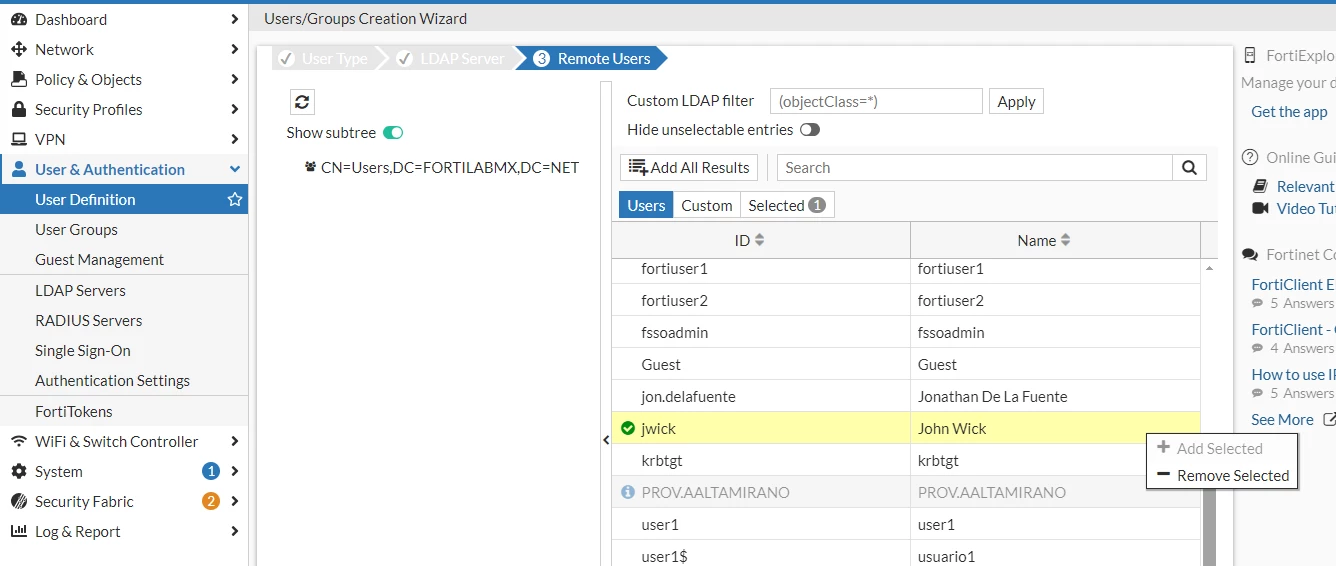Click the Security Fabric icon
The height and width of the screenshot is (566, 1336).
pyautogui.click(x=18, y=501)
